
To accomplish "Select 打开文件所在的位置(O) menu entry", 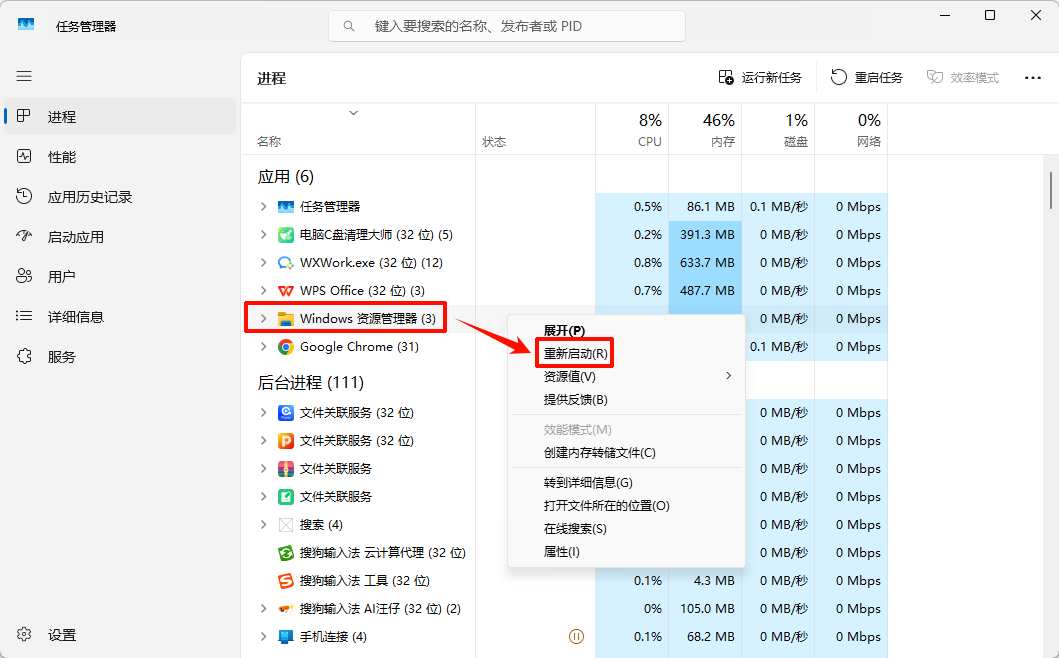I will coord(606,505).
